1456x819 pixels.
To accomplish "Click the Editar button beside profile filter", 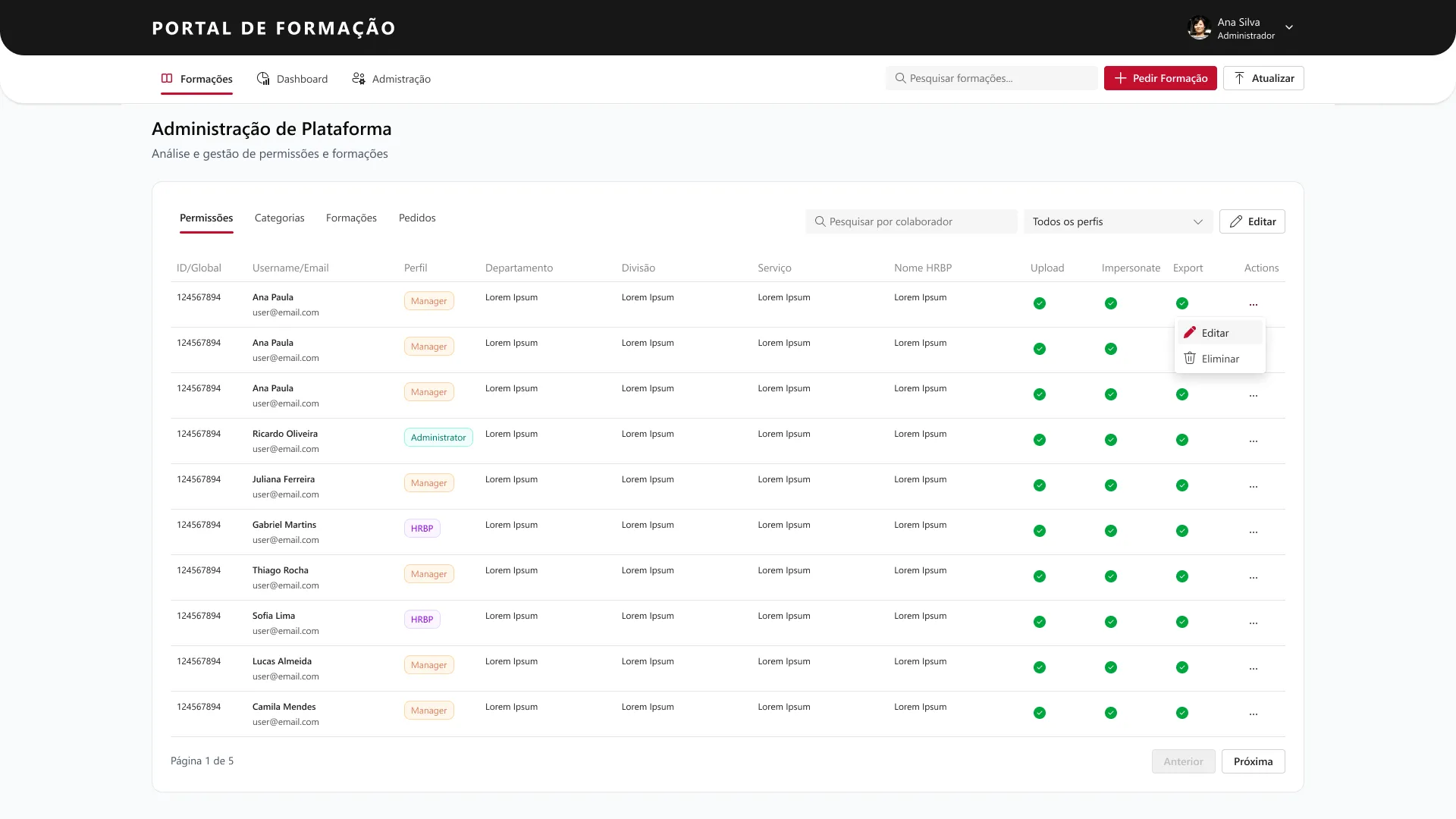I will coord(1252,221).
